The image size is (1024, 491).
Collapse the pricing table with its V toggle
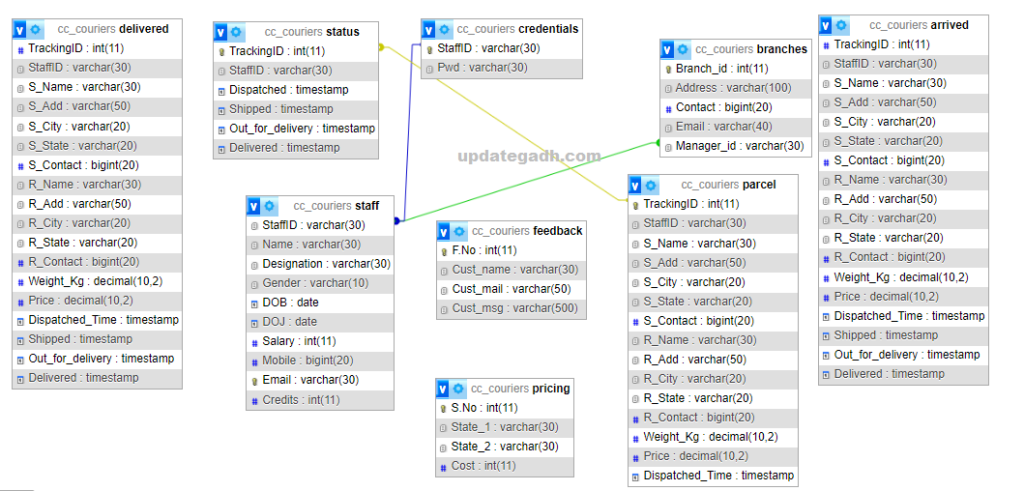[x=443, y=388]
